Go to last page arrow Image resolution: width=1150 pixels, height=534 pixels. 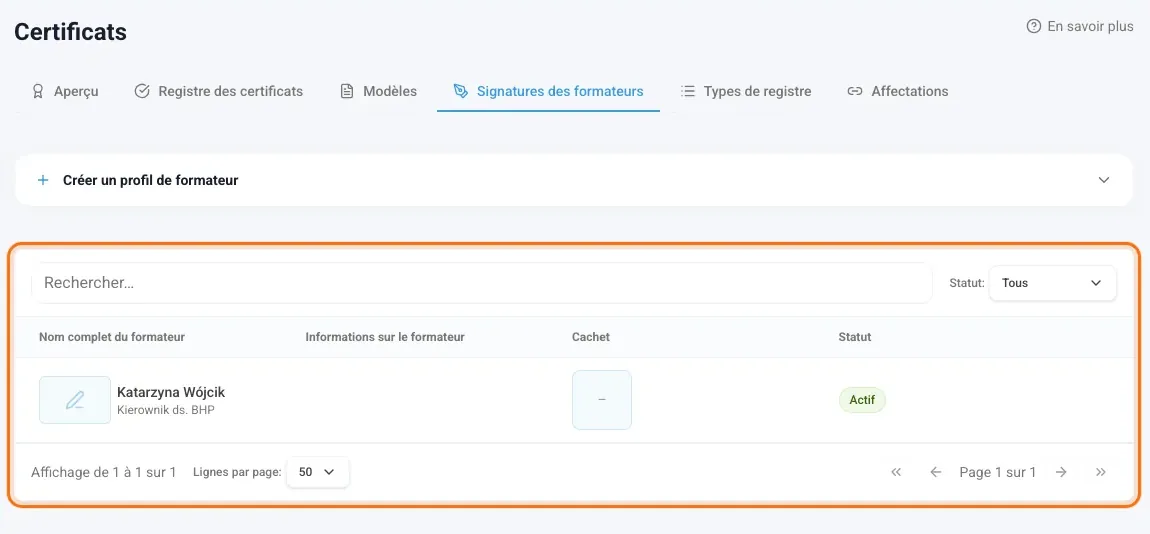[1100, 472]
